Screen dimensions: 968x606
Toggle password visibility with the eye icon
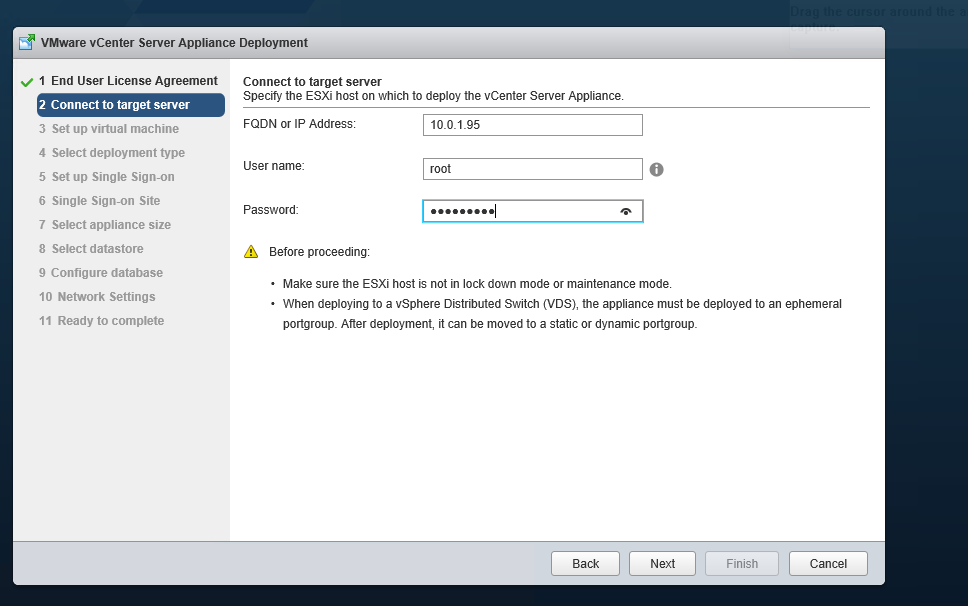tap(625, 212)
